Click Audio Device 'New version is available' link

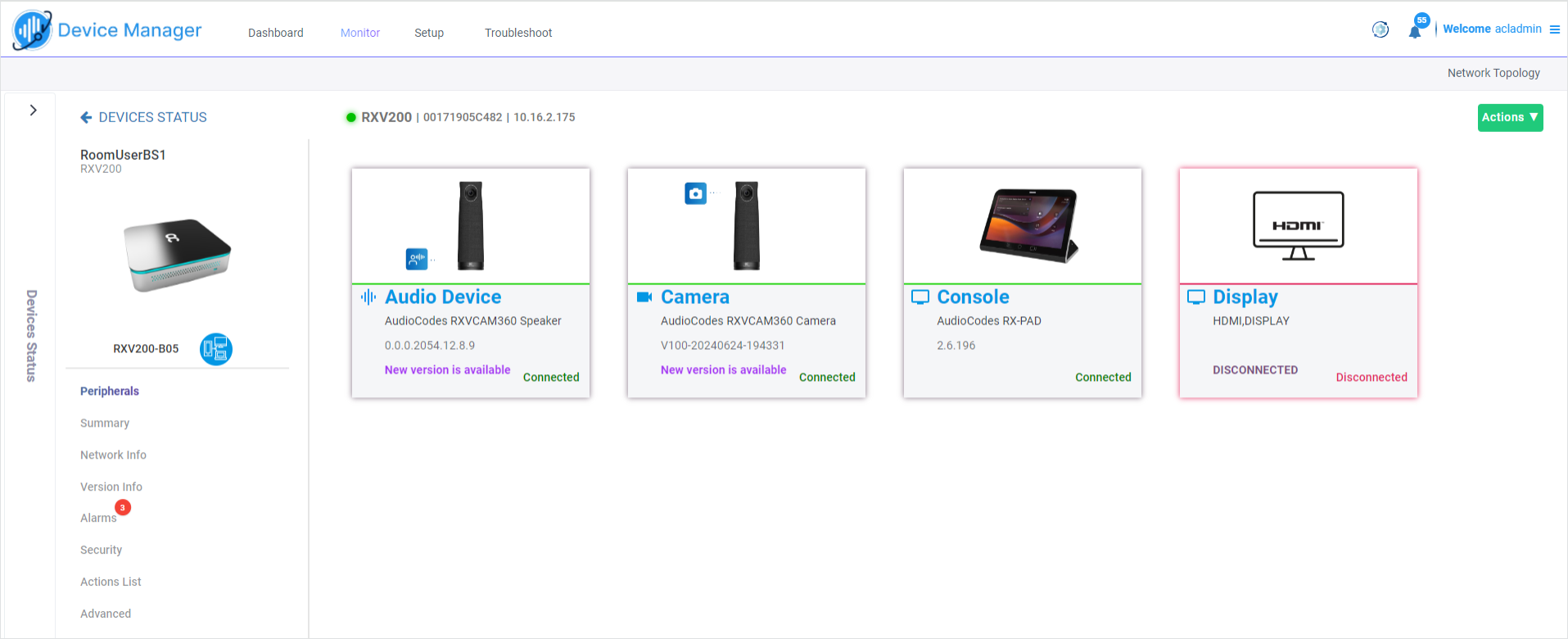pos(447,370)
